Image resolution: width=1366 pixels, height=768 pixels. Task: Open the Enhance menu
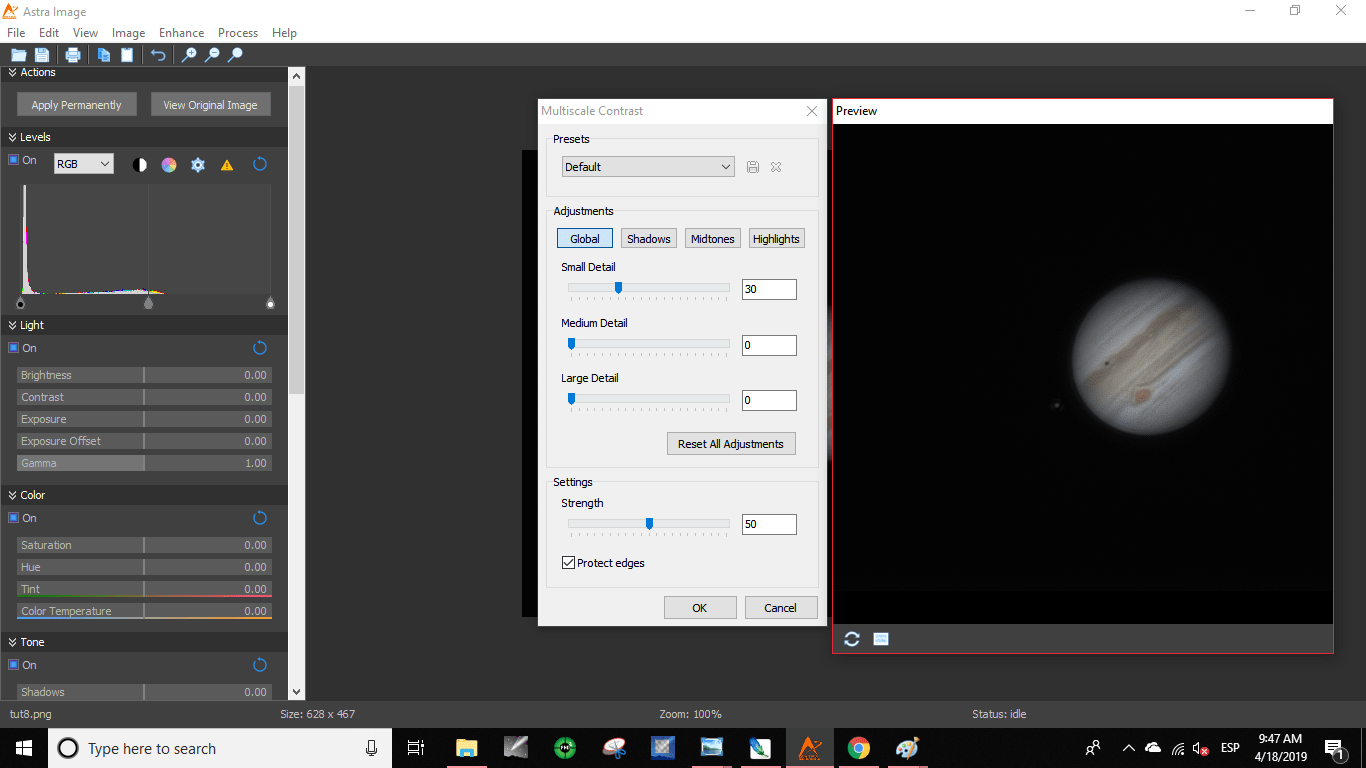click(181, 33)
